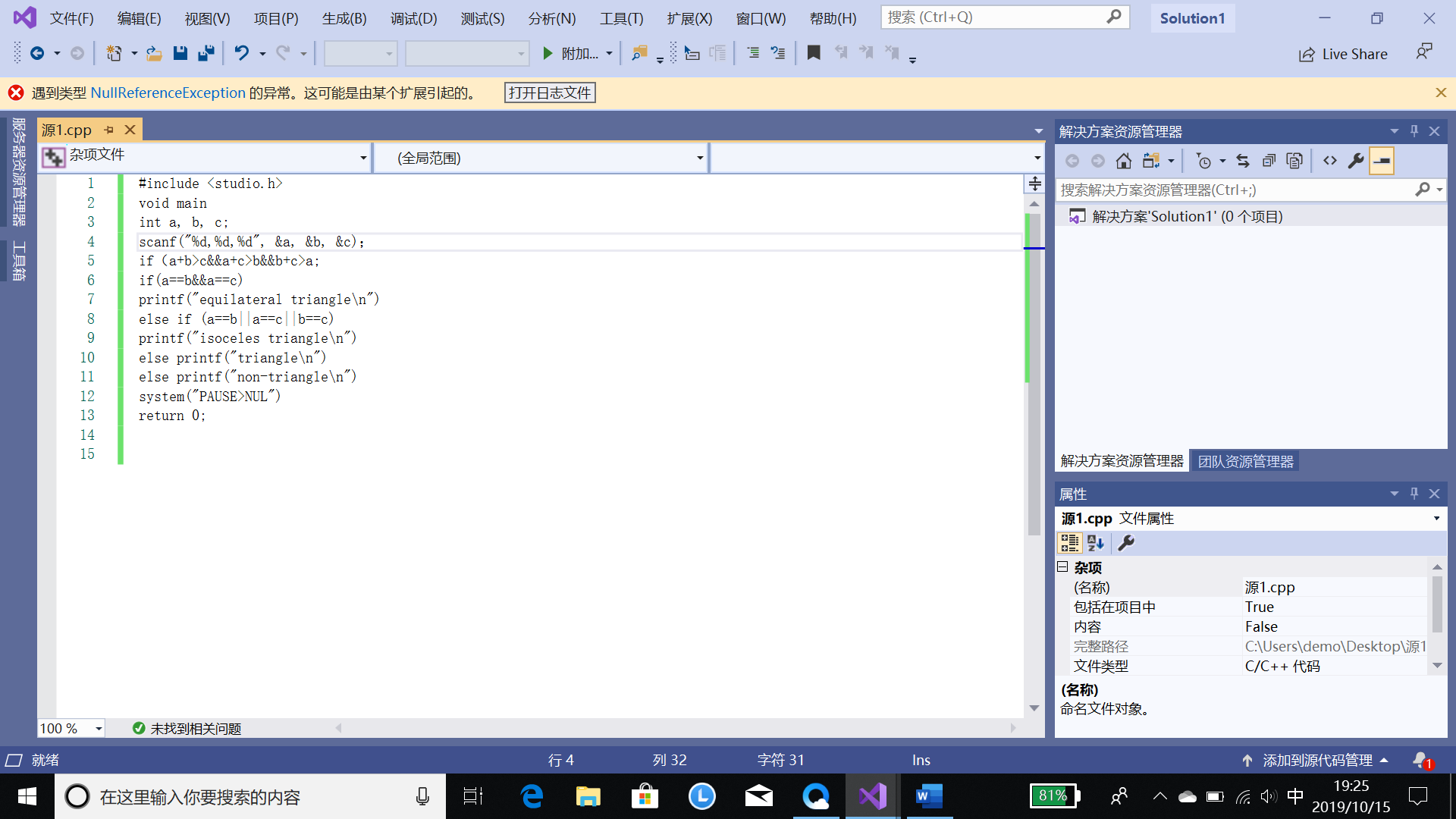1456x819 pixels.
Task: Click the View Code icon in Solution Explorer
Action: [1330, 161]
